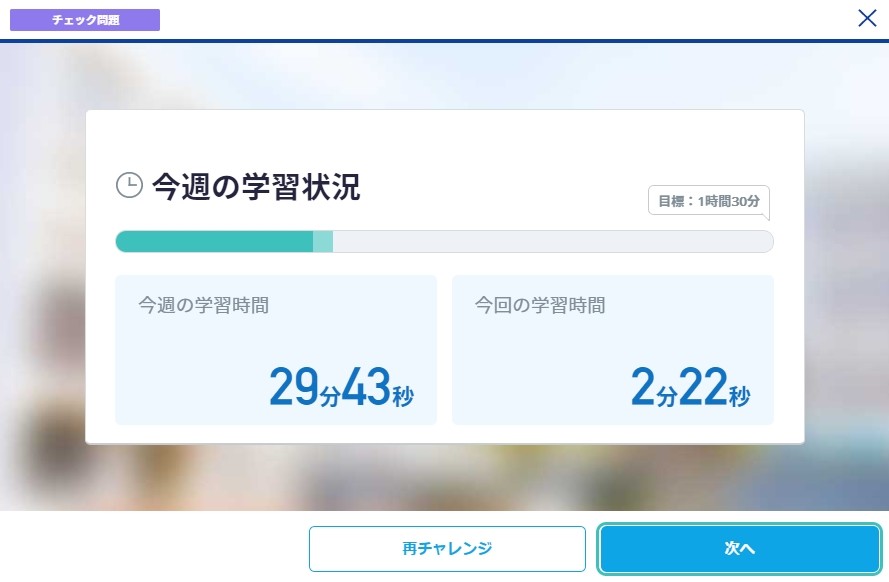The height and width of the screenshot is (582, 889).
Task: Click the clock icon beside 今週の学習状況
Action: click(x=128, y=184)
